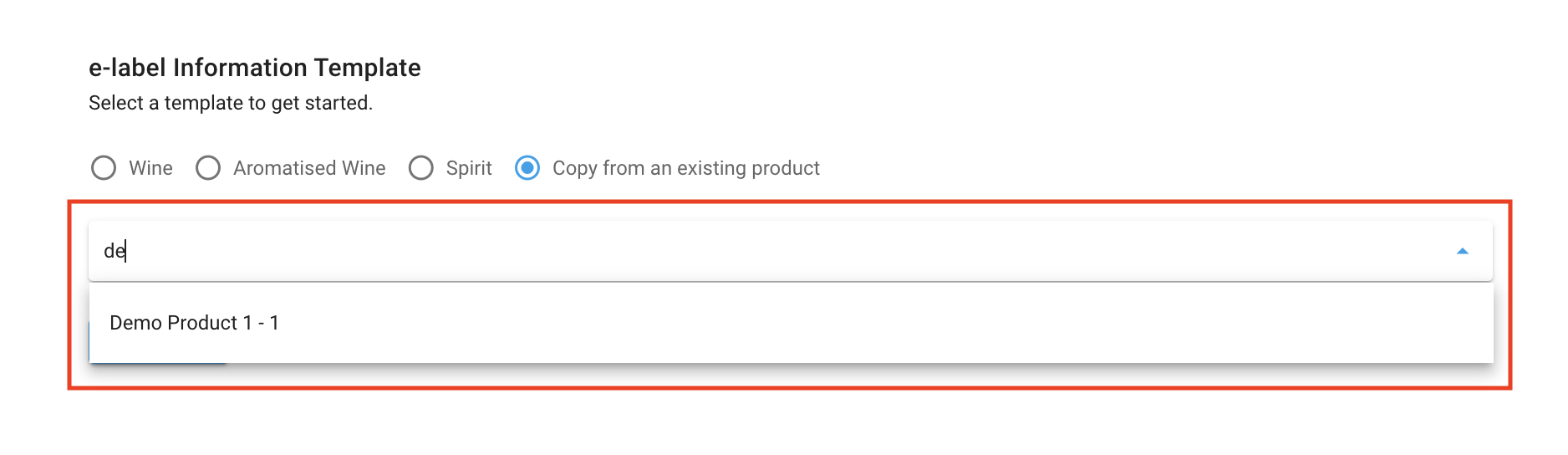The image size is (1568, 455).
Task: Select the Copy from existing product radio
Action: 527,168
